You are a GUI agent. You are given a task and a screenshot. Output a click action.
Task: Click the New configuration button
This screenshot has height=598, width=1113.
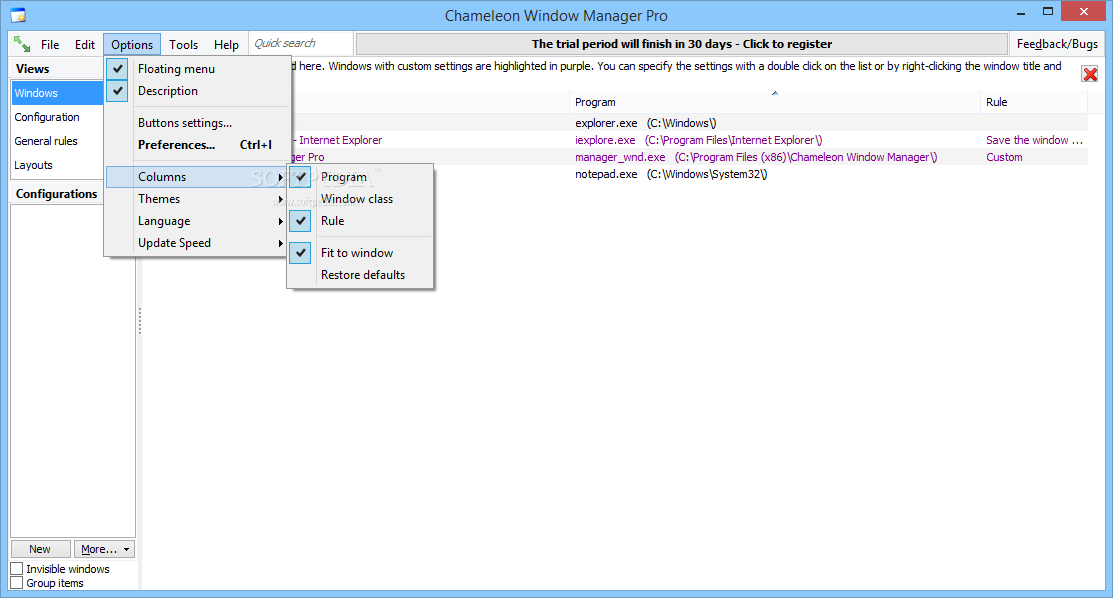[x=40, y=549]
